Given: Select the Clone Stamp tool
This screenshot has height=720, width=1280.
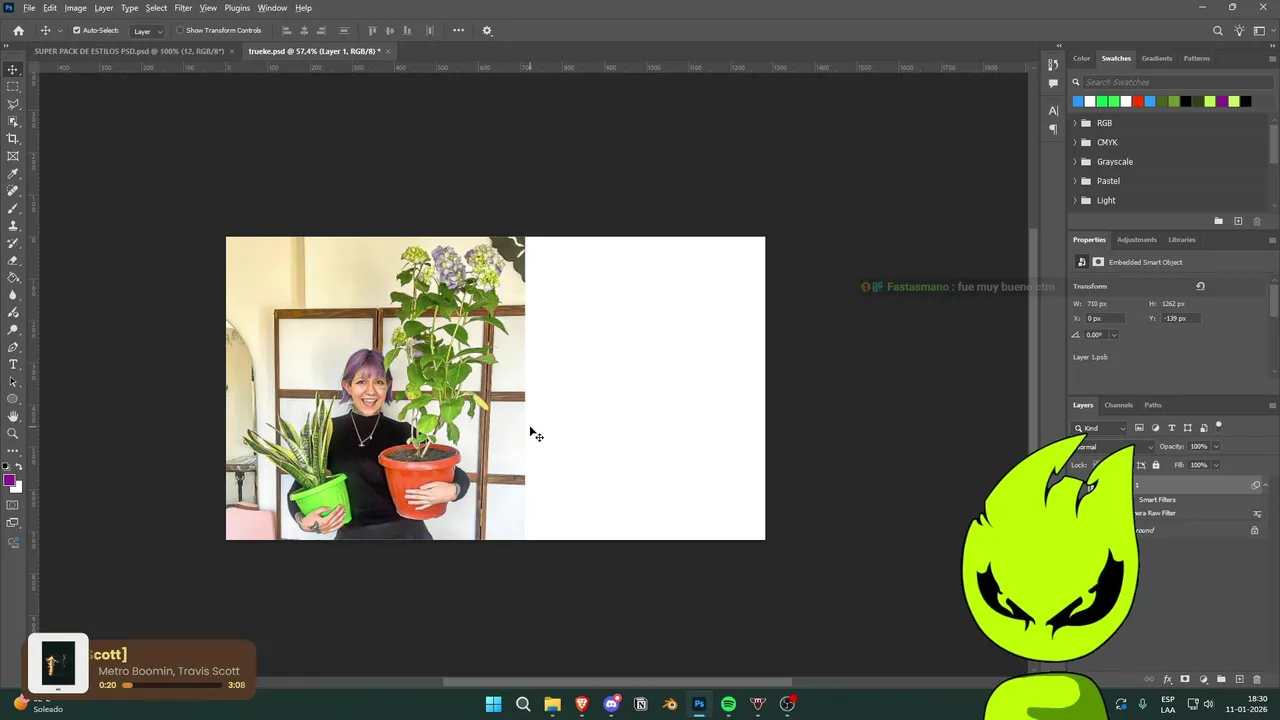Looking at the screenshot, I should (13, 226).
